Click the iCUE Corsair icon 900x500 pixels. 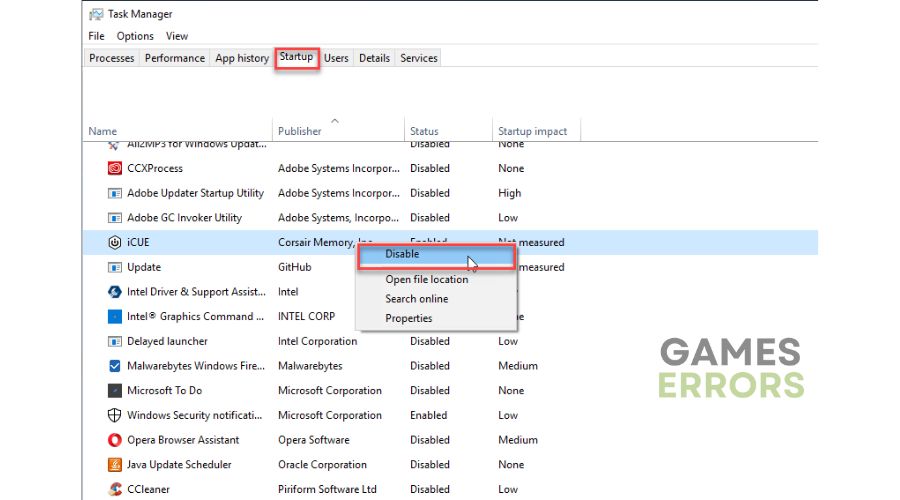pos(115,242)
